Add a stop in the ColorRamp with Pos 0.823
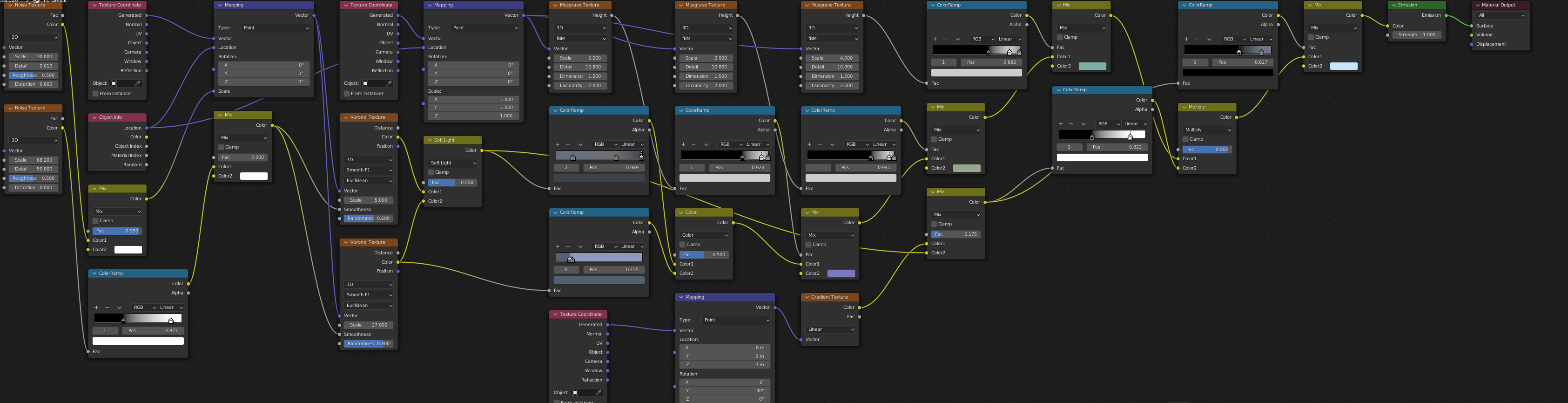Viewport: 1568px width, 403px height. [1061, 124]
